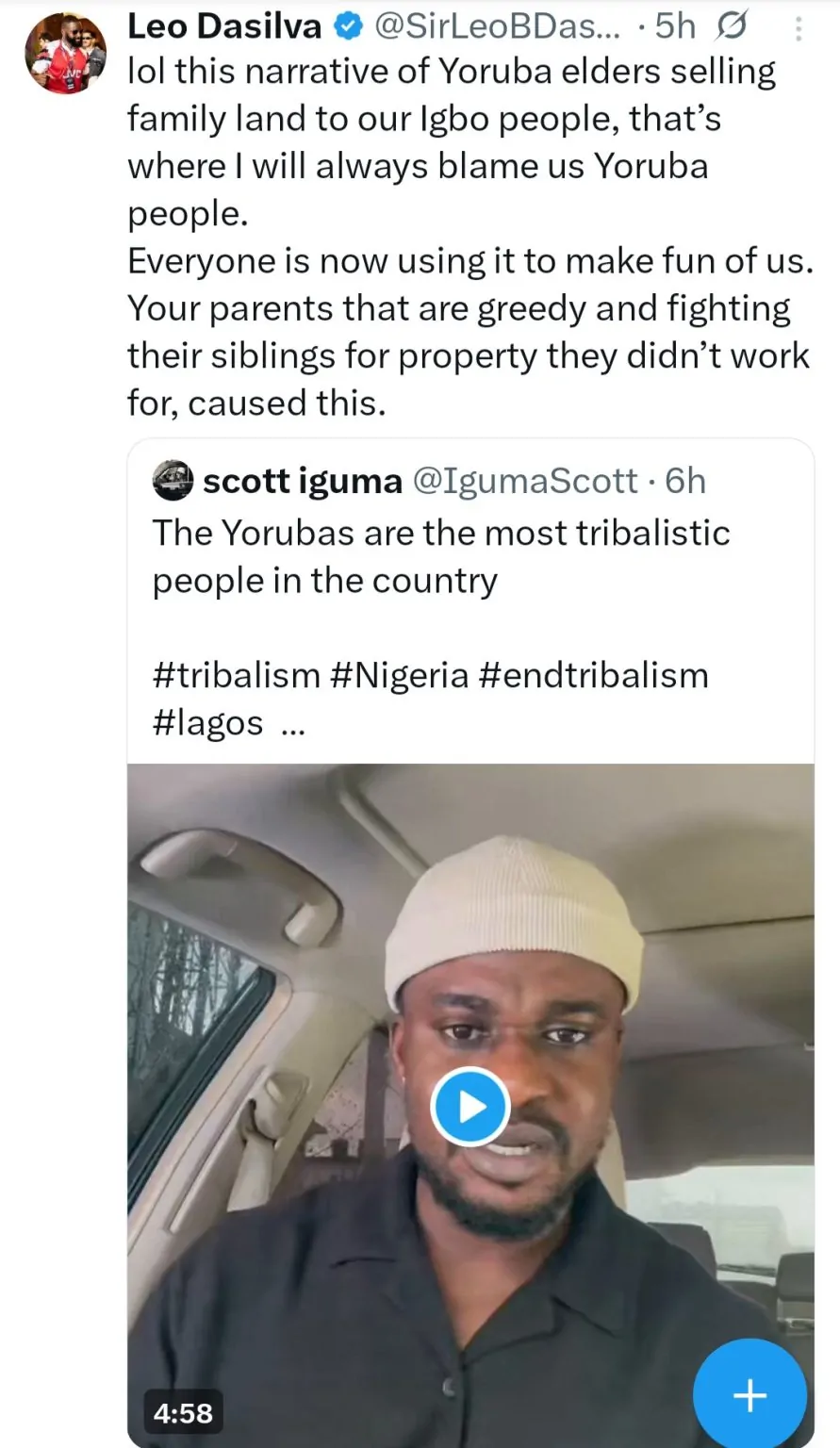
Task: Follow the #endtribalism hashtag link
Action: coord(593,675)
